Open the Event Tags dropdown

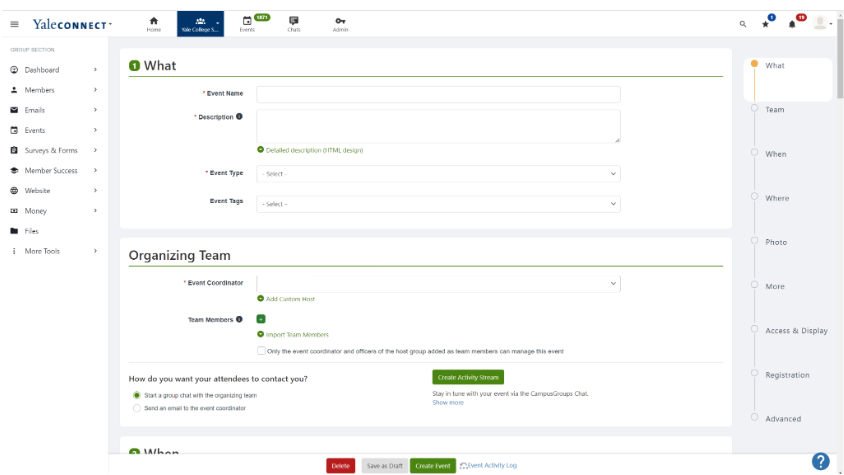click(438, 204)
